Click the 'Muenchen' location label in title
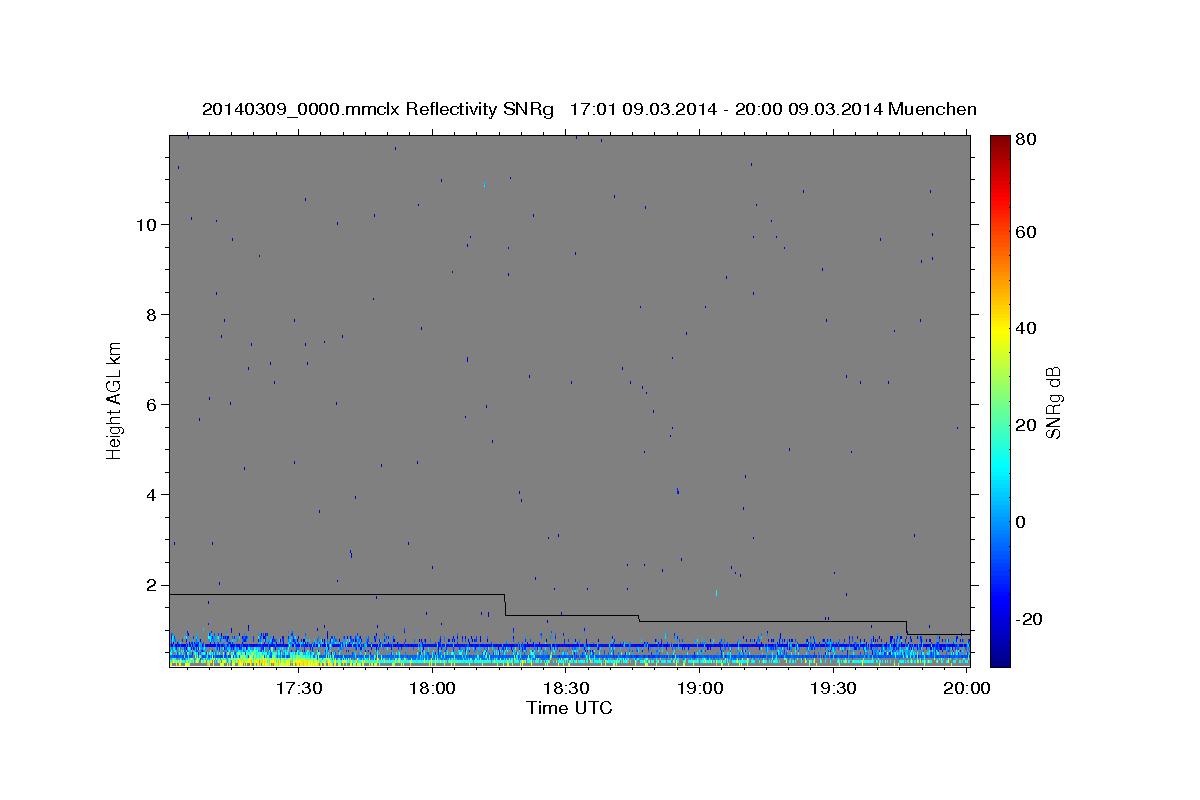 pos(931,109)
